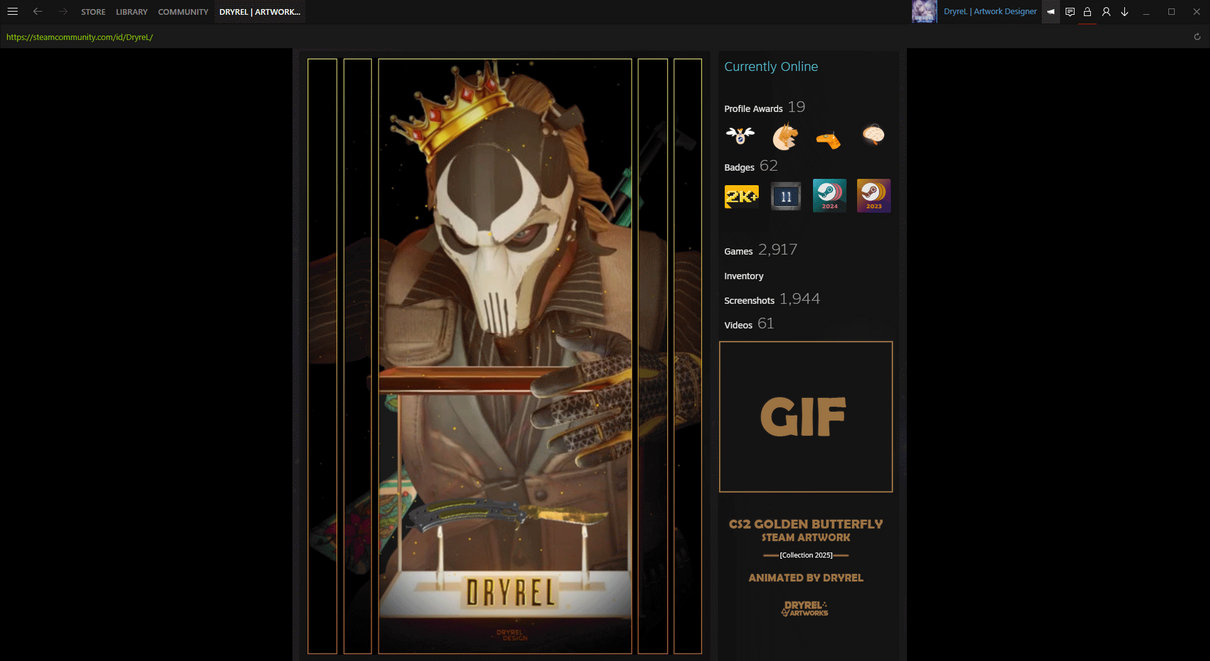The height and width of the screenshot is (661, 1210).
Task: Open the main DRYREL artwork showcase
Action: tap(505, 356)
